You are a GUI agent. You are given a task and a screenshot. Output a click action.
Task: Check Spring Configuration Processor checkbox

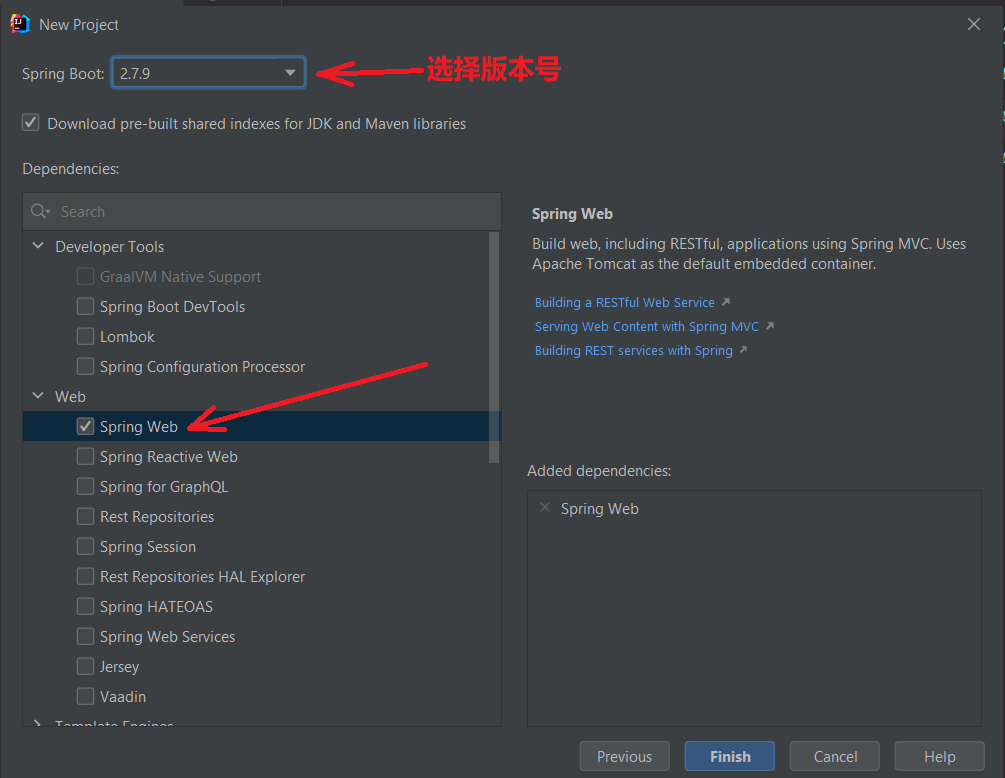pyautogui.click(x=85, y=366)
